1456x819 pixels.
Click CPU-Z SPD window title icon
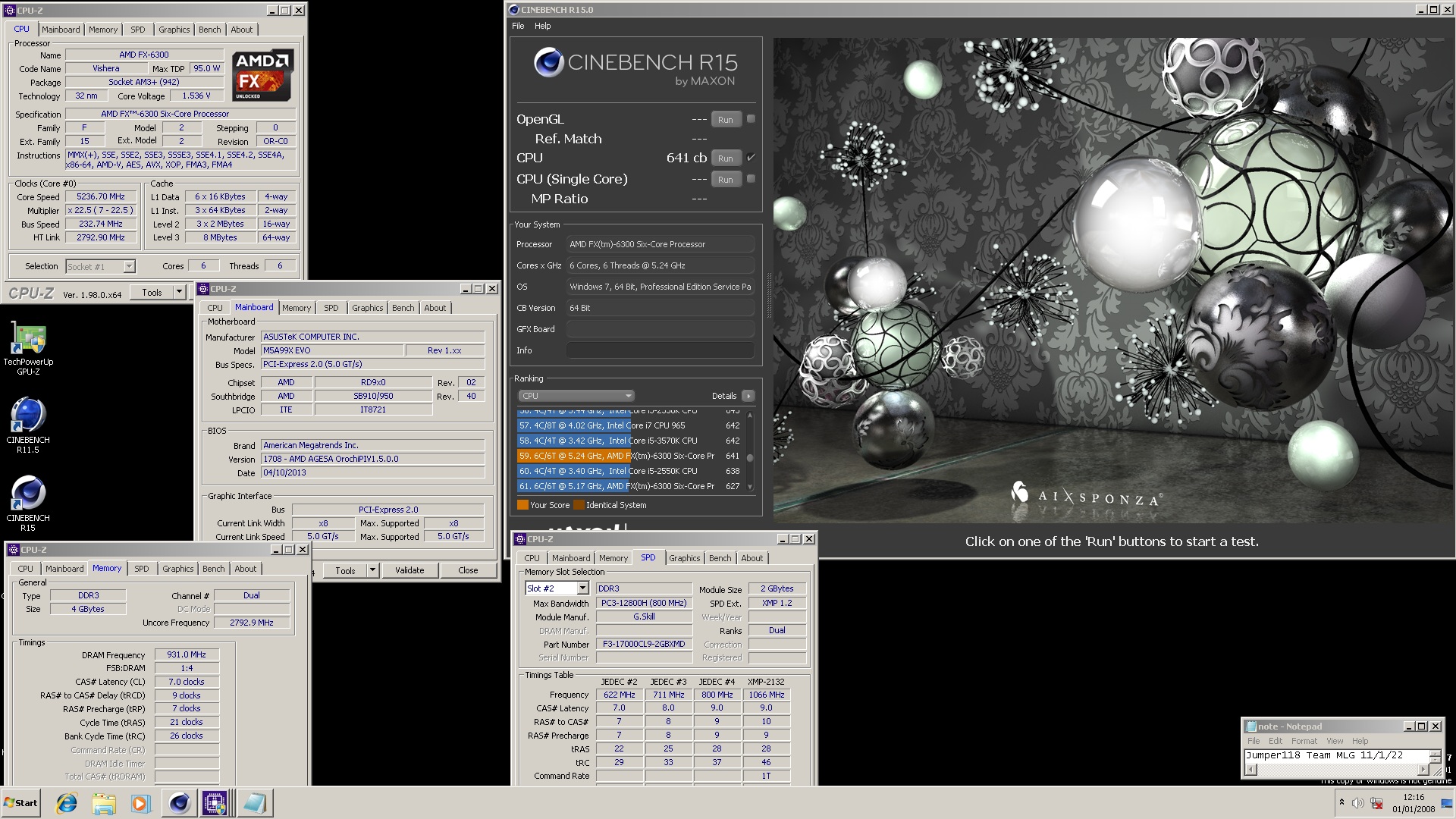point(520,539)
